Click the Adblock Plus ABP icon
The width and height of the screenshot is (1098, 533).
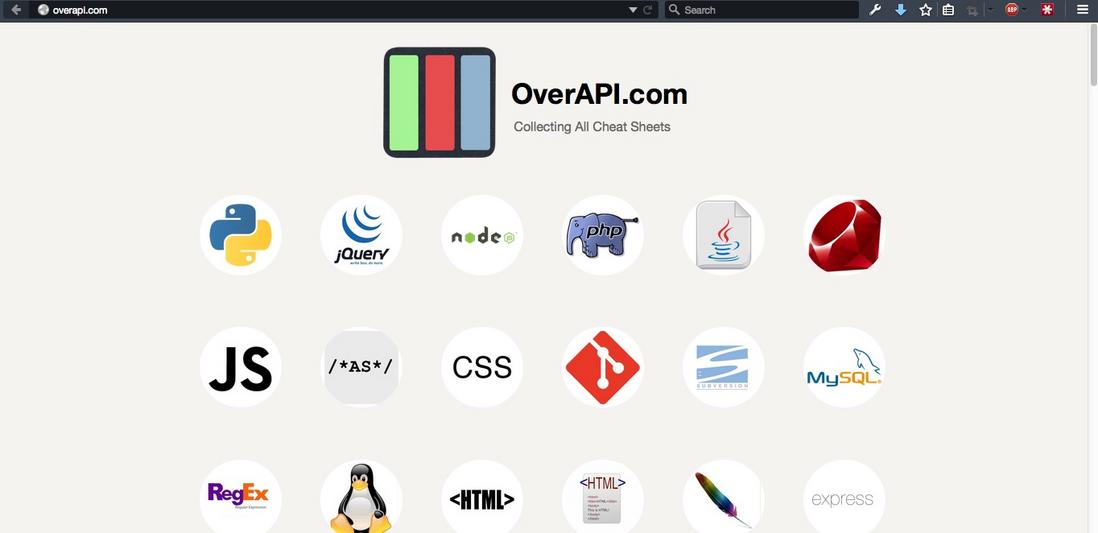pos(1011,10)
